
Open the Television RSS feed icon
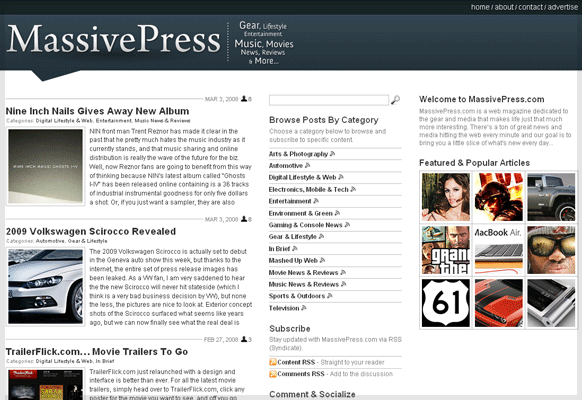coord(304,308)
